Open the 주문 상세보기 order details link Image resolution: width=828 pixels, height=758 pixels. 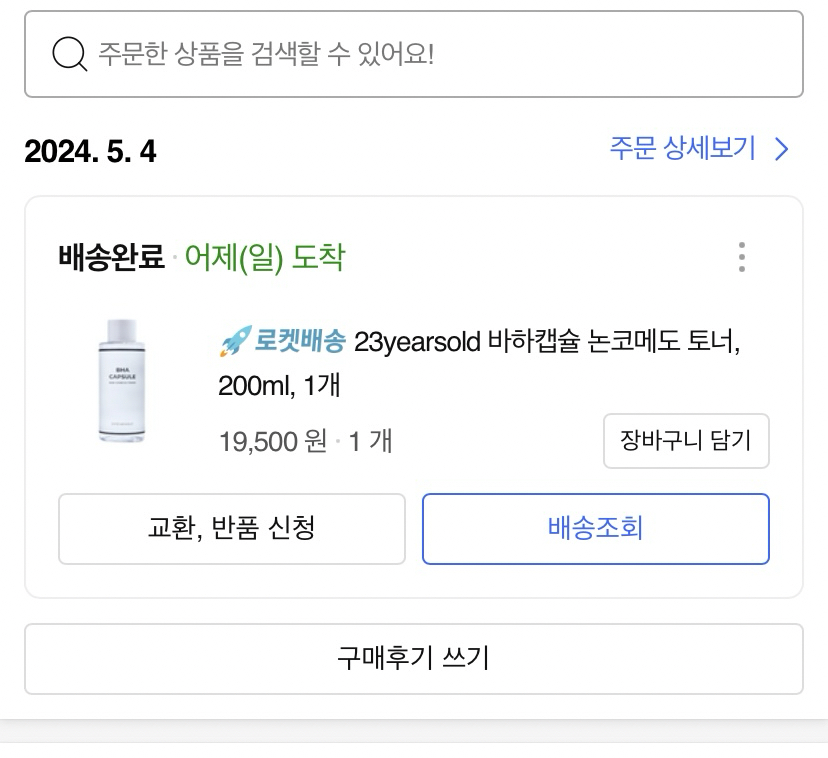[x=699, y=148]
